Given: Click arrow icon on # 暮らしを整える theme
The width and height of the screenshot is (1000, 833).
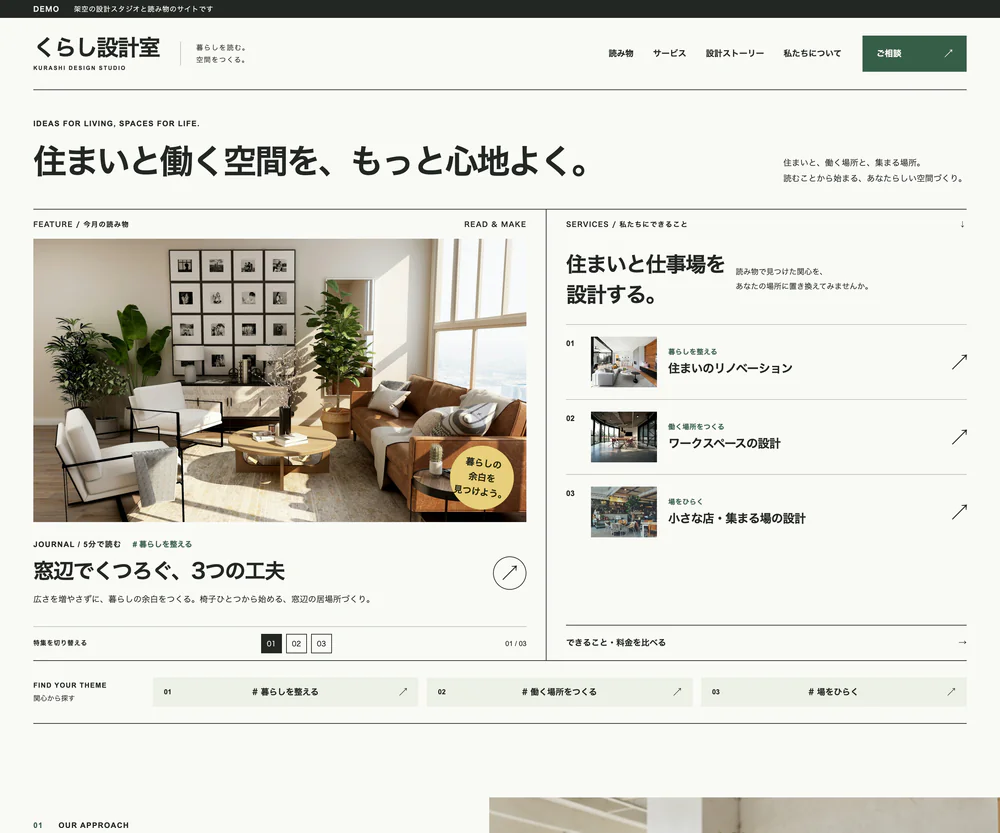Looking at the screenshot, I should pyautogui.click(x=403, y=691).
